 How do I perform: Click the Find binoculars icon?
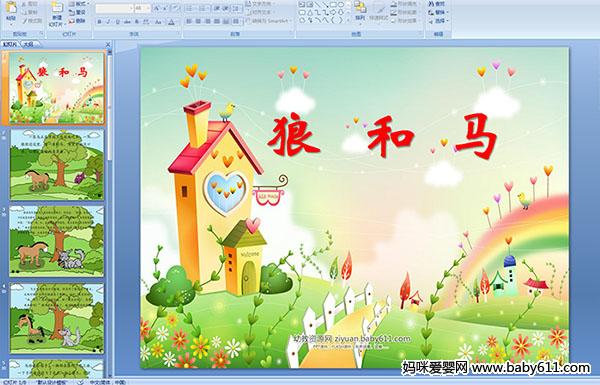click(x=432, y=4)
